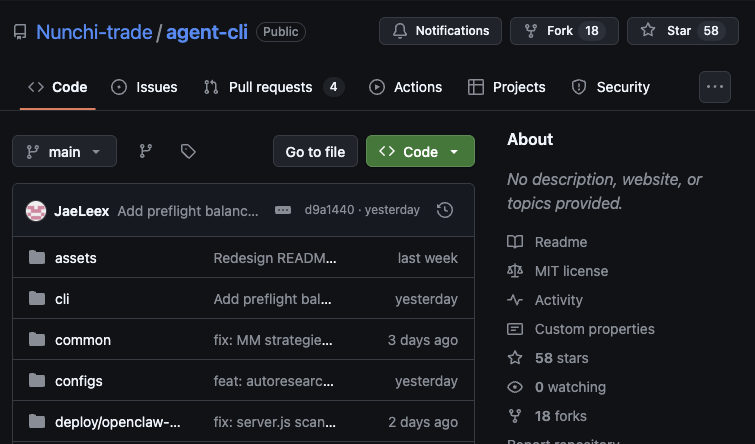
Task: Click the eye icon beside 0 watching
Action: click(515, 387)
